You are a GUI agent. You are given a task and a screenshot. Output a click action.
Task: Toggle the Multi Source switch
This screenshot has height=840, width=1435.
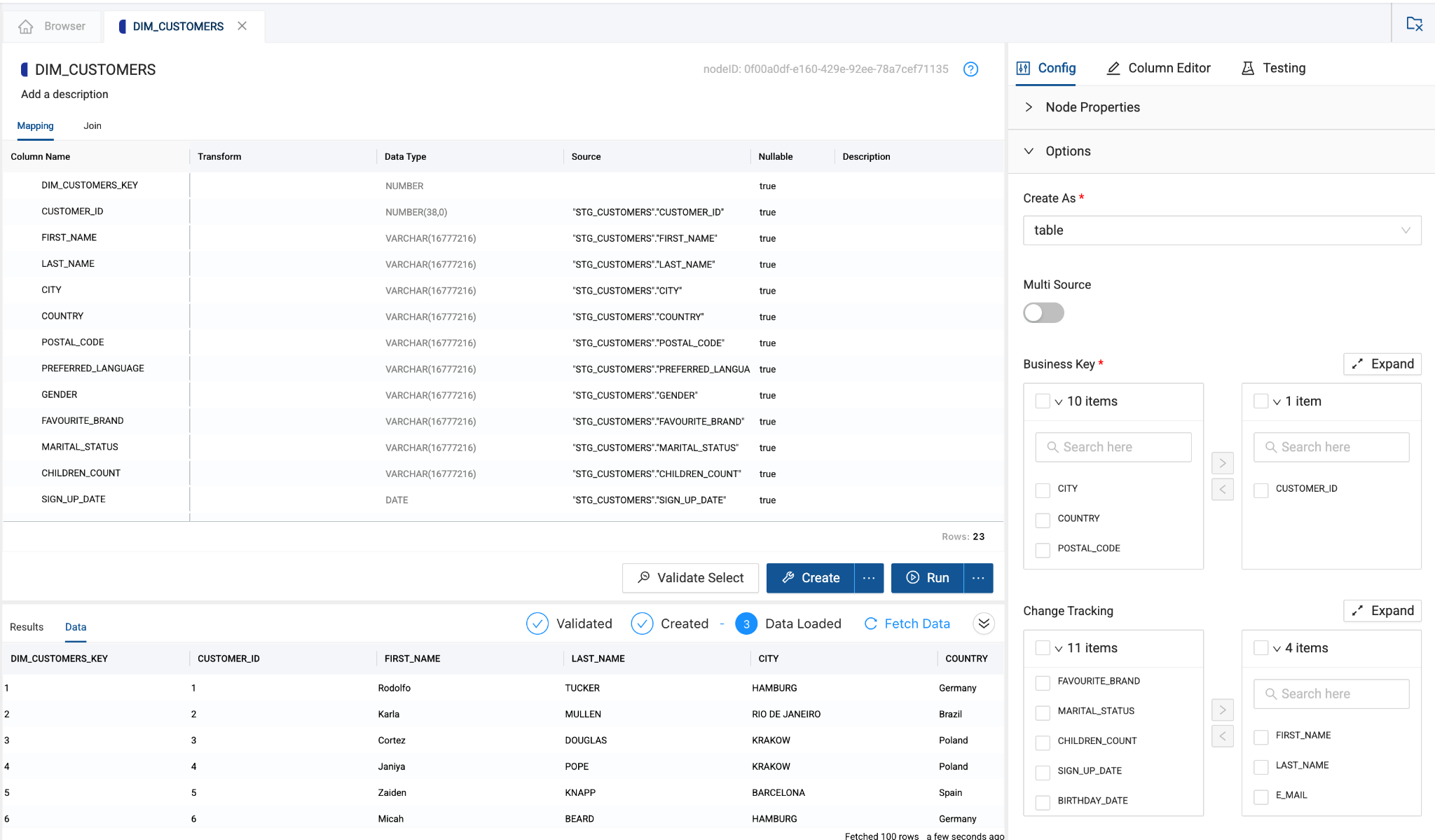(x=1043, y=312)
